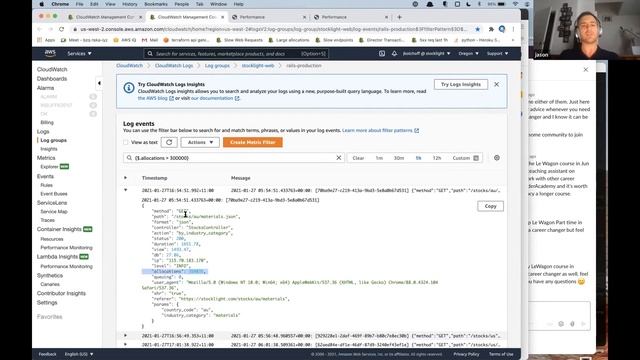
Task: Open Canaries under Synthetics
Action: click(x=50, y=284)
